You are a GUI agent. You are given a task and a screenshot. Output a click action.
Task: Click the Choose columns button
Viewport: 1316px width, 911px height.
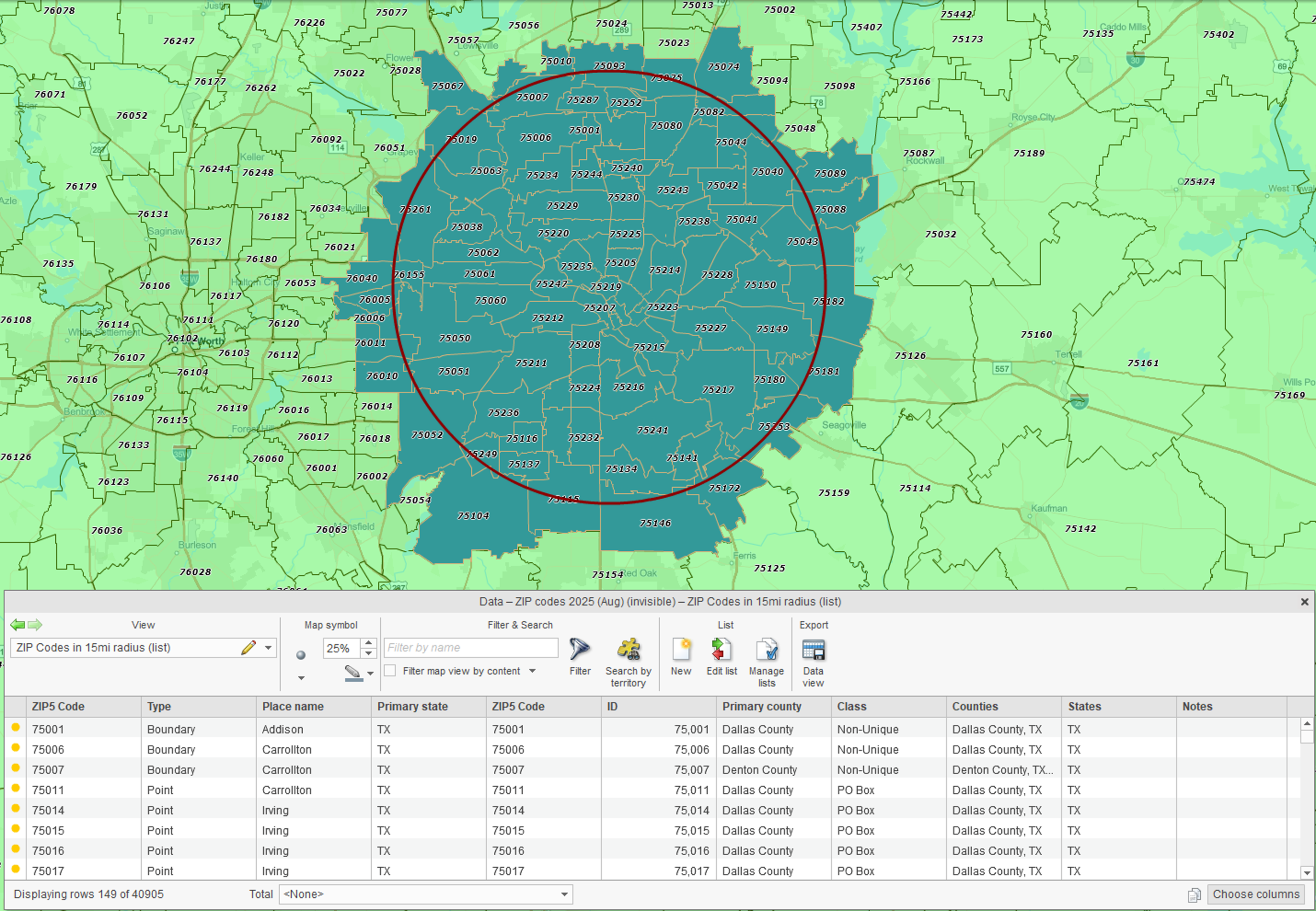1255,894
